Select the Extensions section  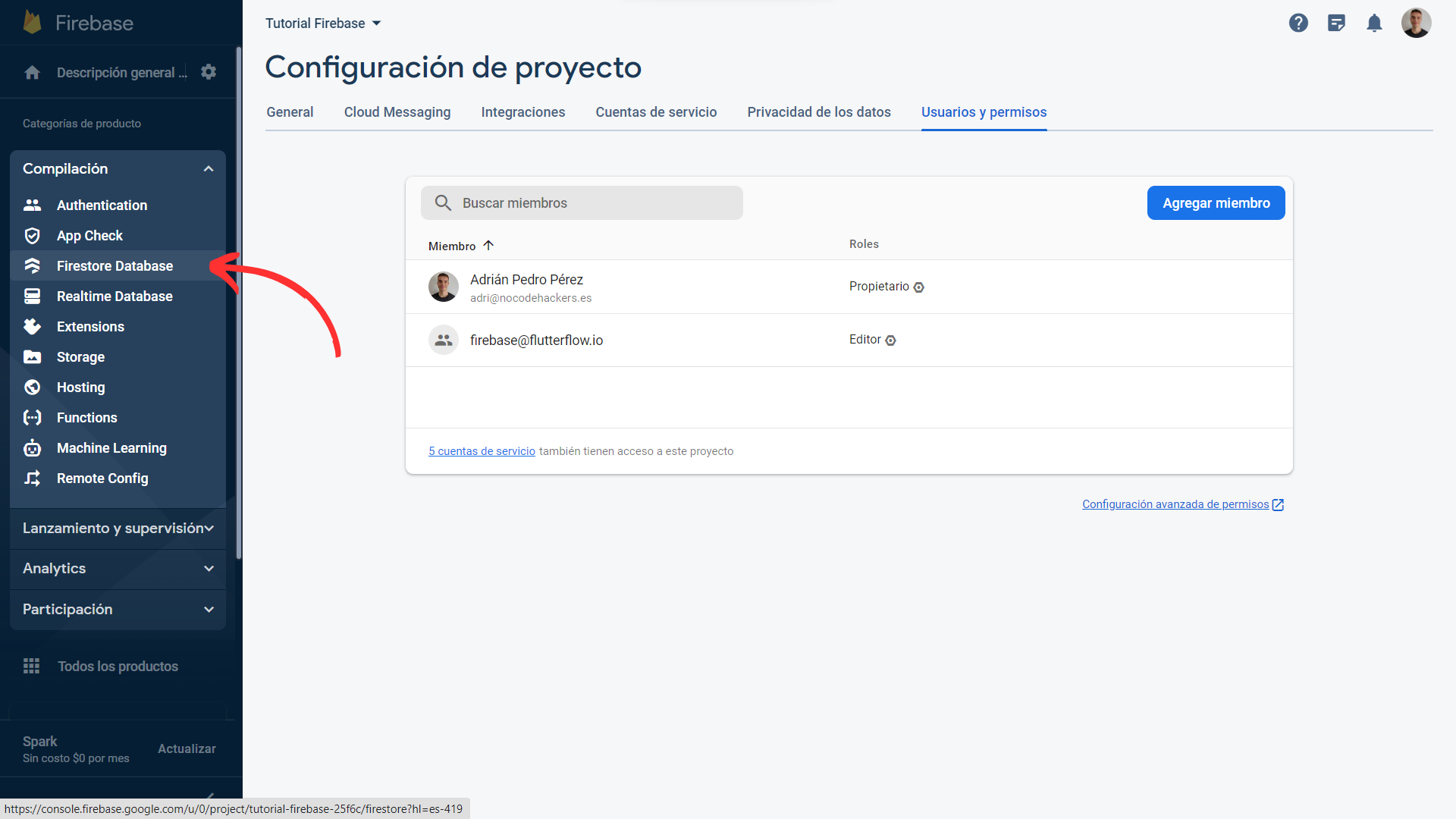click(90, 326)
